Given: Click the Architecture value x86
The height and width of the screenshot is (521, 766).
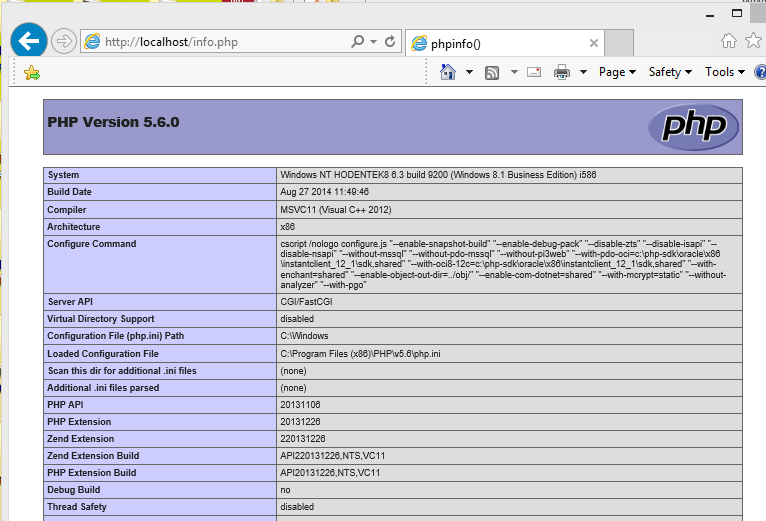Looking at the screenshot, I should pyautogui.click(x=287, y=227).
